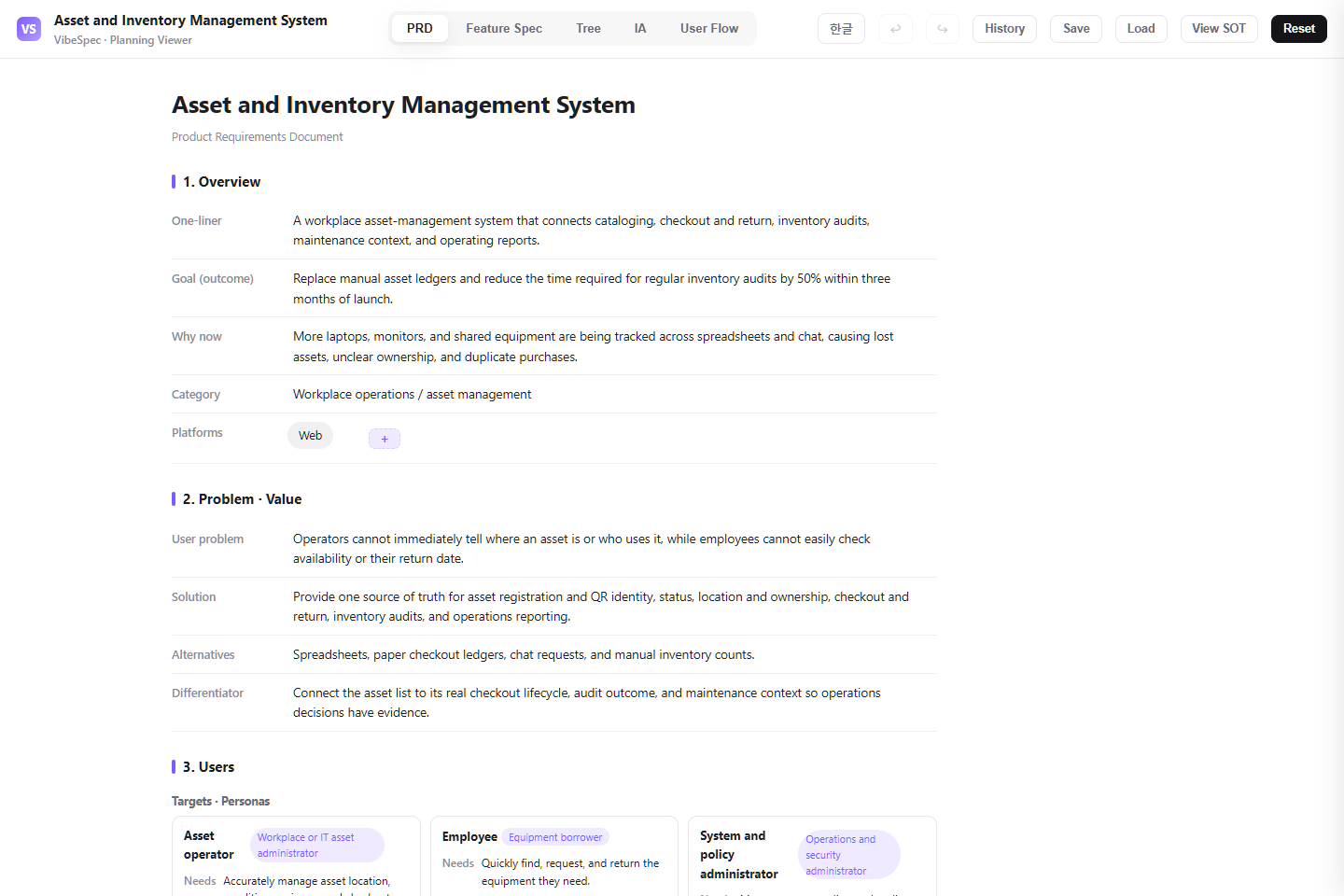Select the Asset operator persona card title
This screenshot has width=1344, height=896.
coord(209,846)
